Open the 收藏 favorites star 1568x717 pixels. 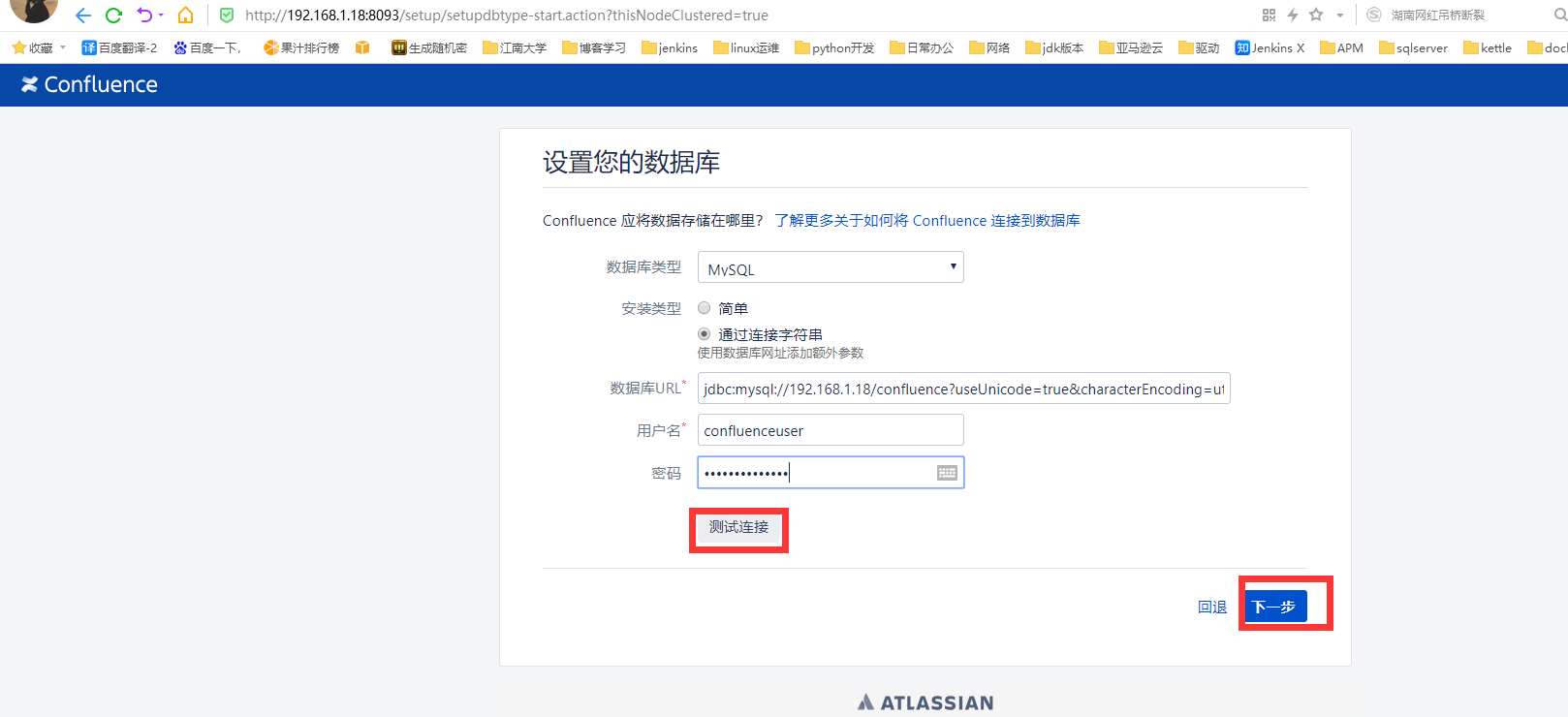coord(33,47)
